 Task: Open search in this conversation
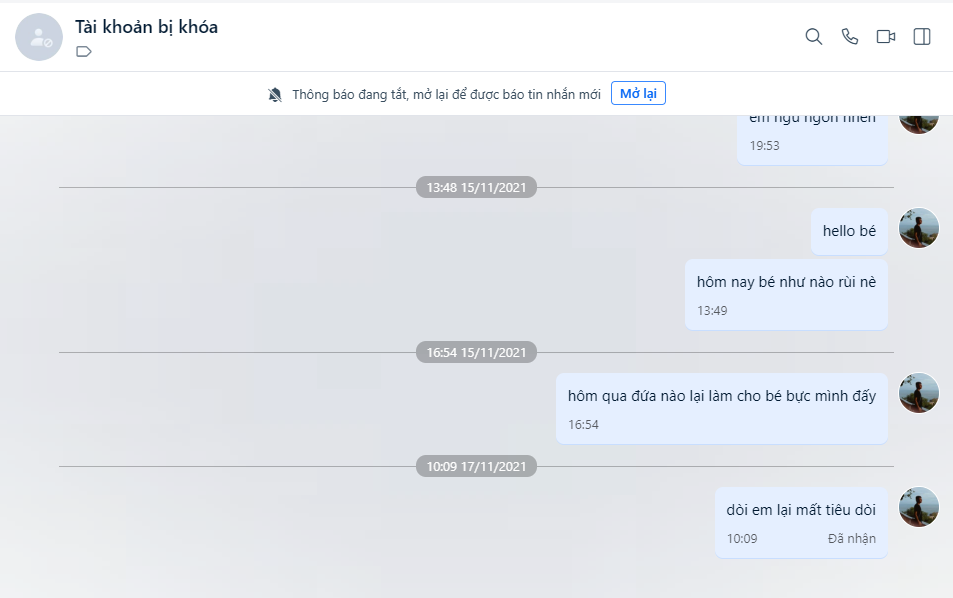click(814, 37)
